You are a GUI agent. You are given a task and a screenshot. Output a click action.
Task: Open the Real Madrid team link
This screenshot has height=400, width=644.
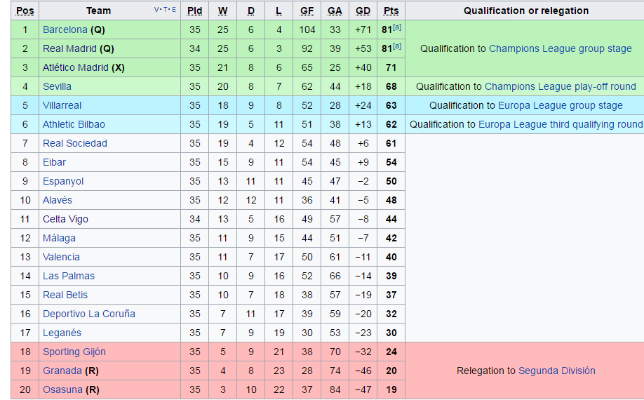[69, 48]
